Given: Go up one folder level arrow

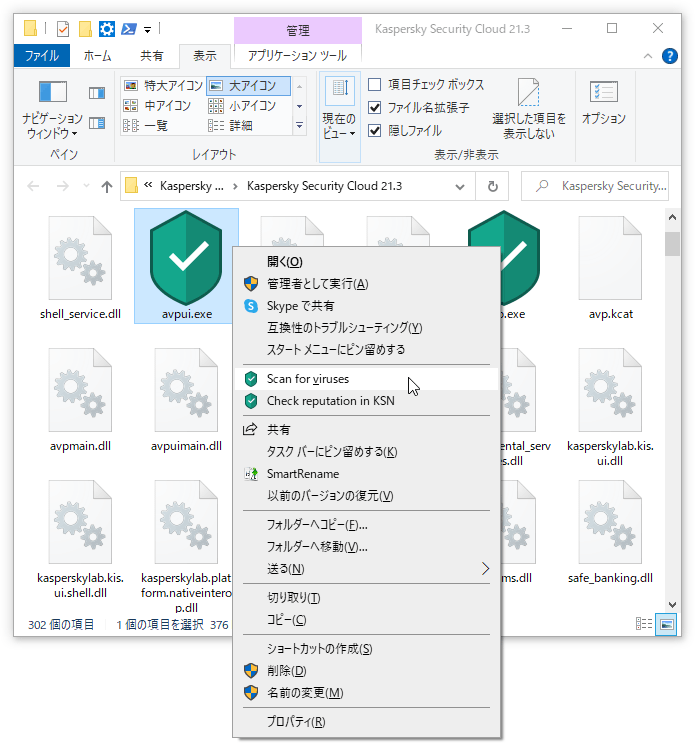Looking at the screenshot, I should [107, 186].
